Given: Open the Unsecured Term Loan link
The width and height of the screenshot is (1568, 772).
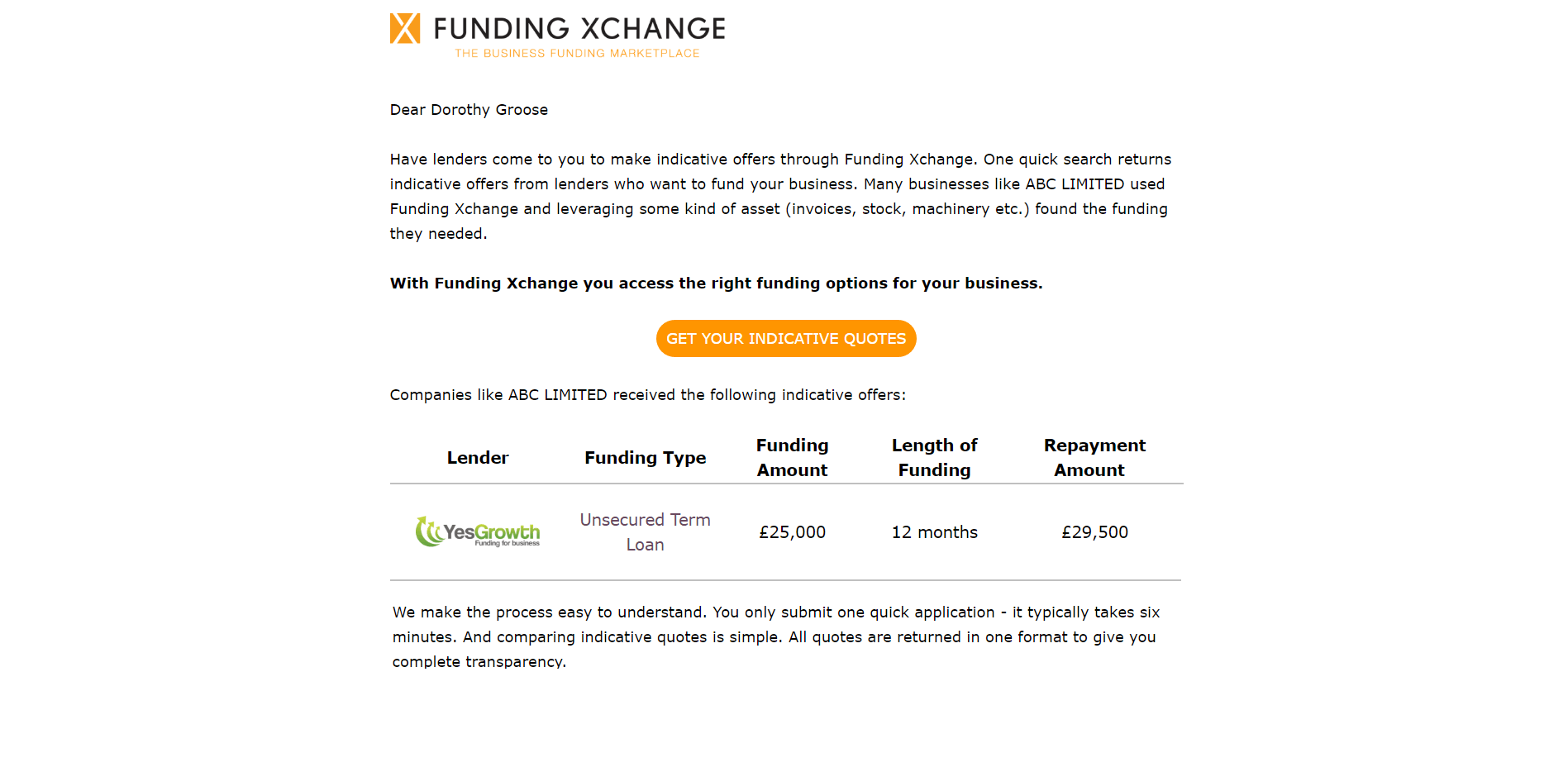Looking at the screenshot, I should pyautogui.click(x=646, y=532).
